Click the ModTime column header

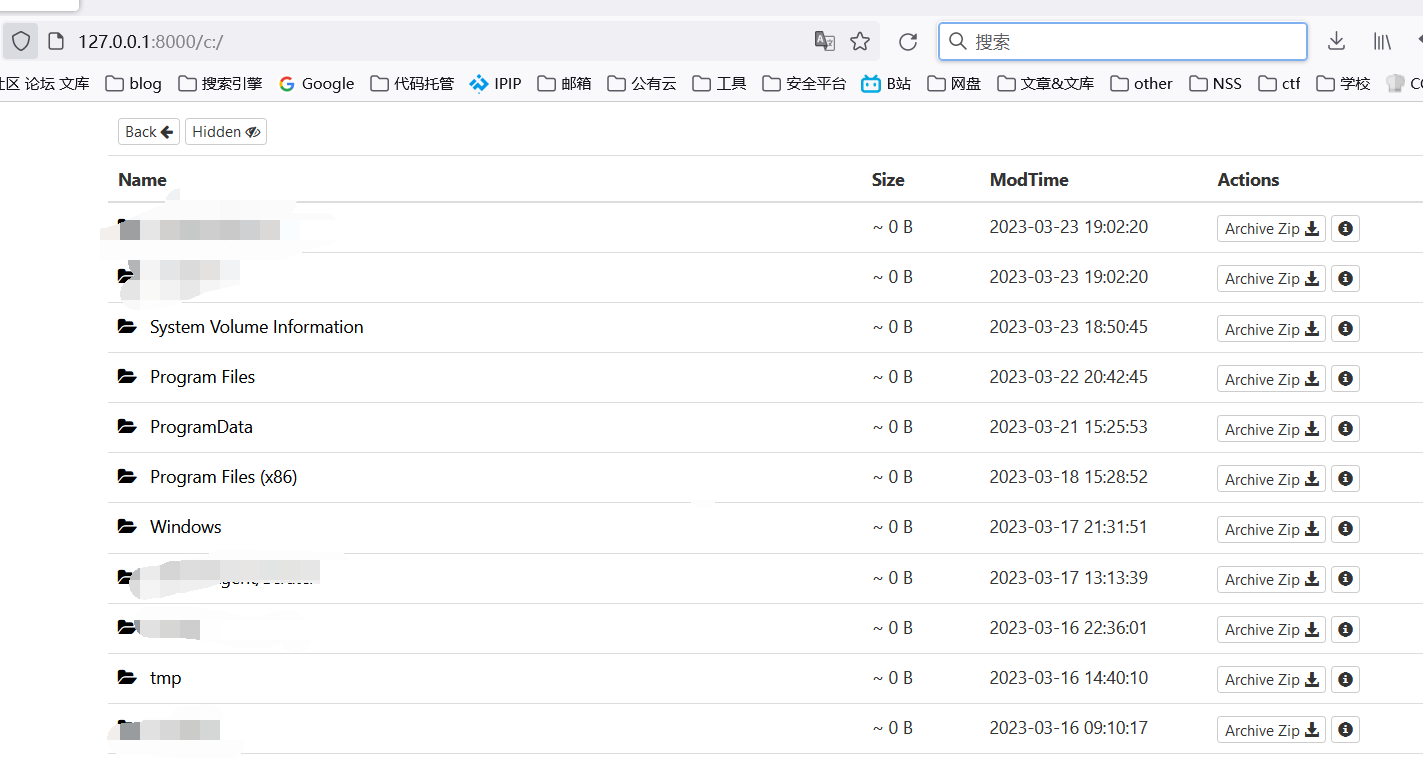tap(1029, 180)
